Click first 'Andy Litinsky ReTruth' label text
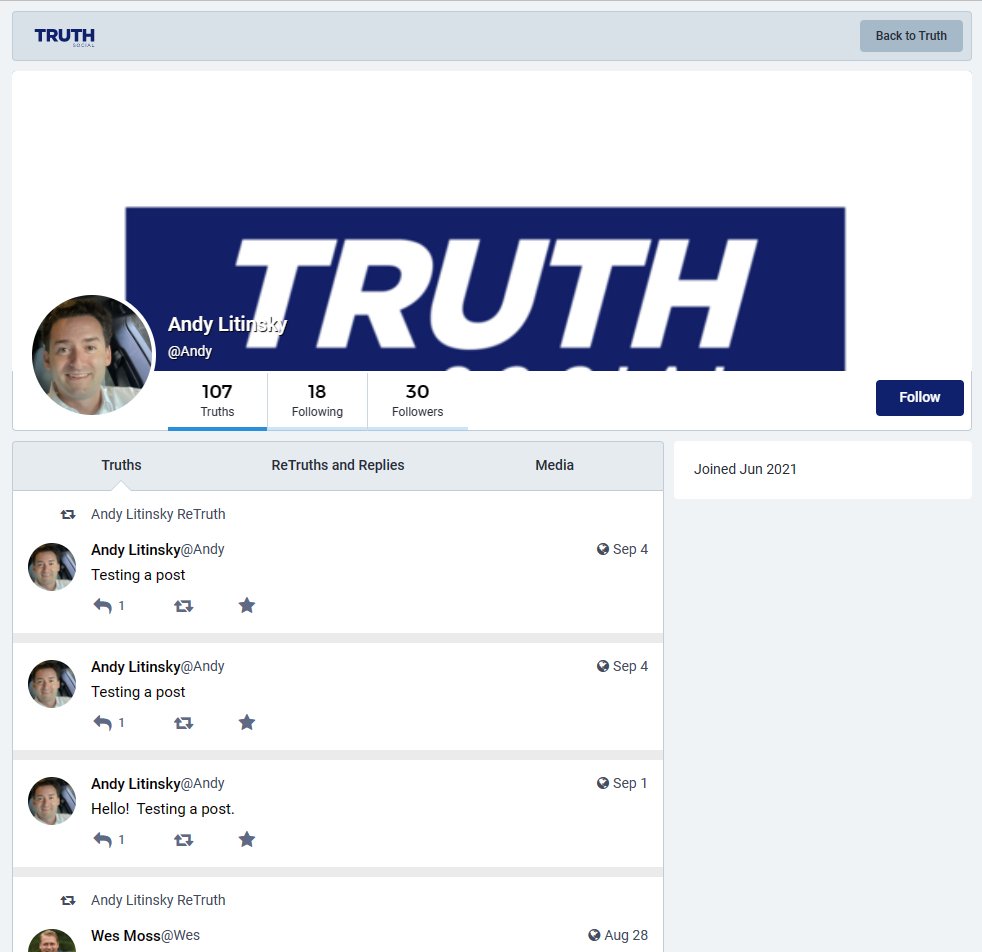 158,514
